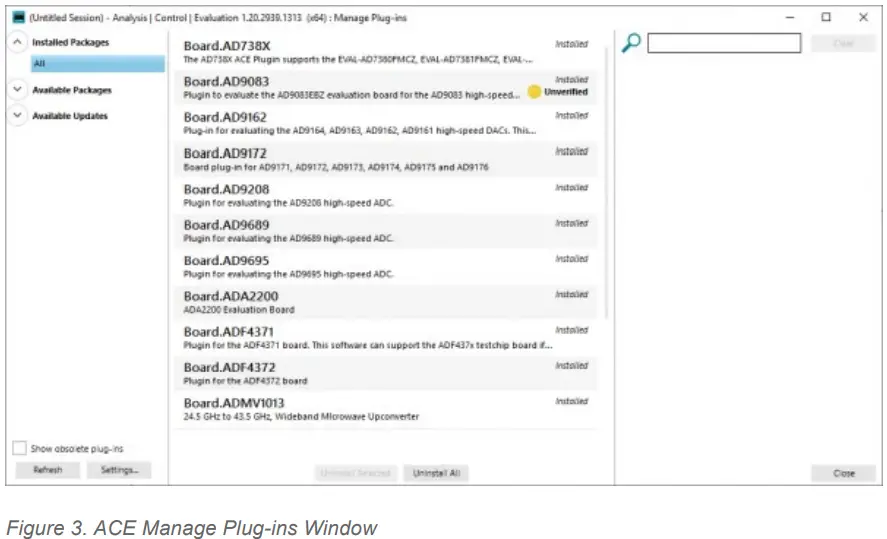Select the Board.AD9172 plug-in

(x=385, y=159)
